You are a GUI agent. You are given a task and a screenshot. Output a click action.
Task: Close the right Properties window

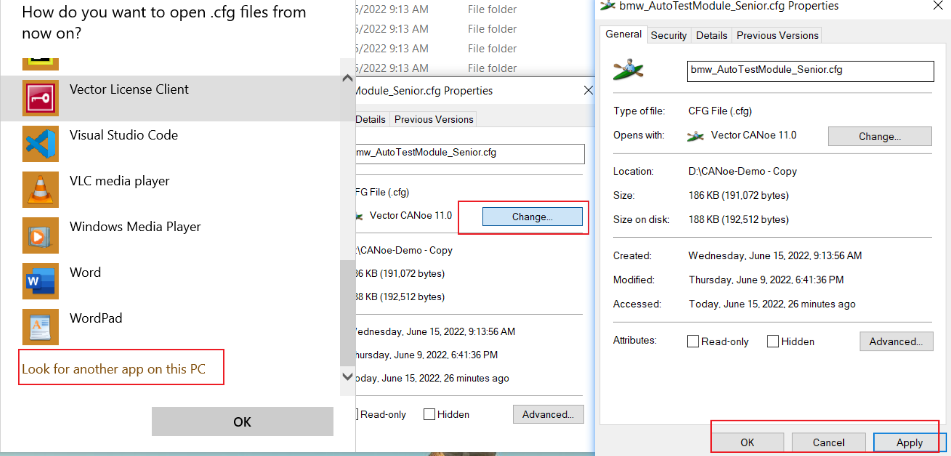tap(938, 5)
